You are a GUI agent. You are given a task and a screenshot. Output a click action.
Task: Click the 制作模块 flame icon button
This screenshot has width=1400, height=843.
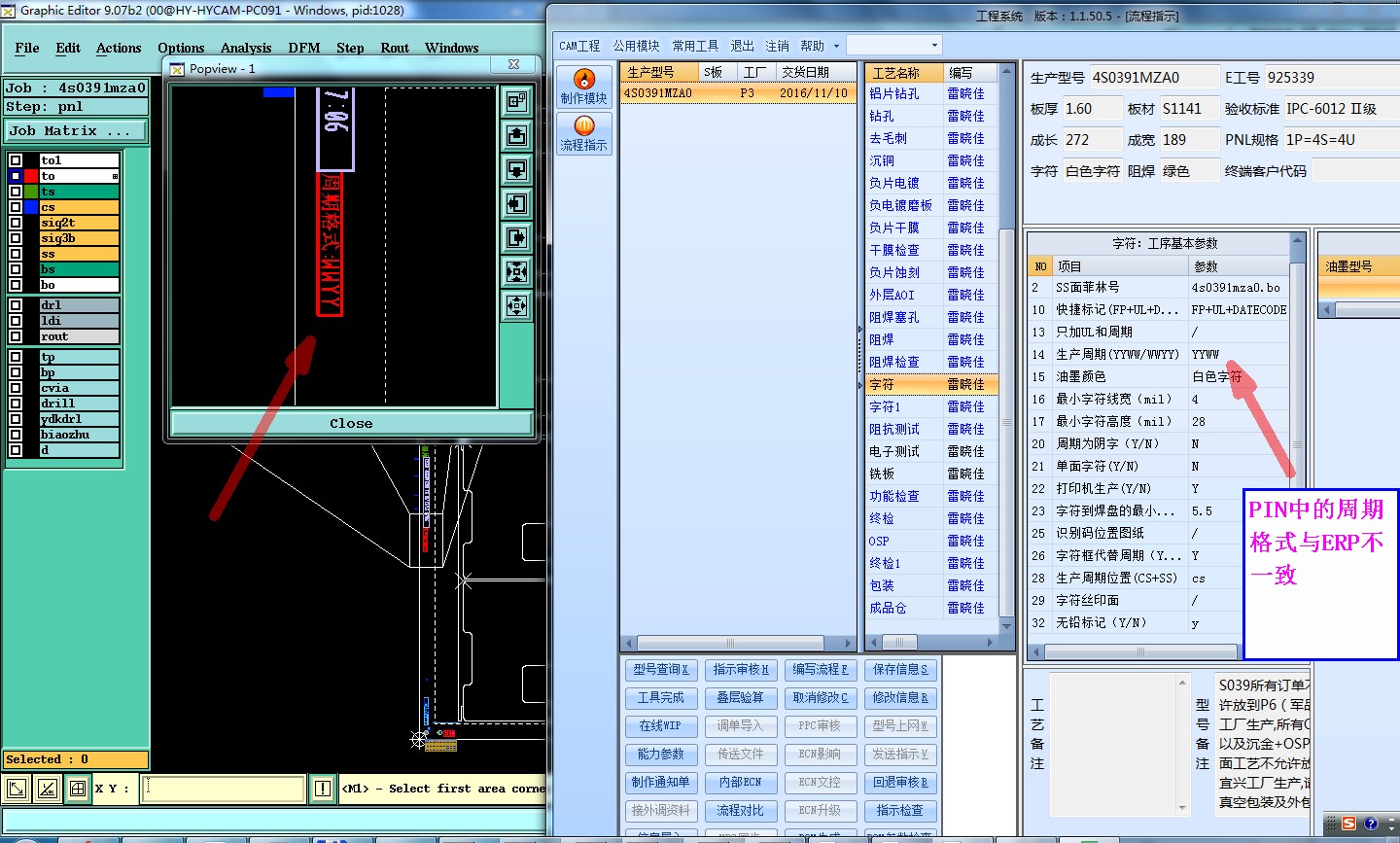pos(583,80)
